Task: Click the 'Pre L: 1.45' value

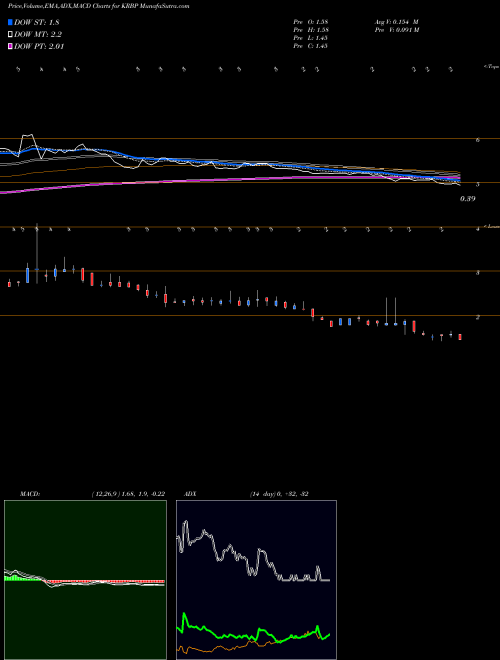Action: tap(310, 38)
